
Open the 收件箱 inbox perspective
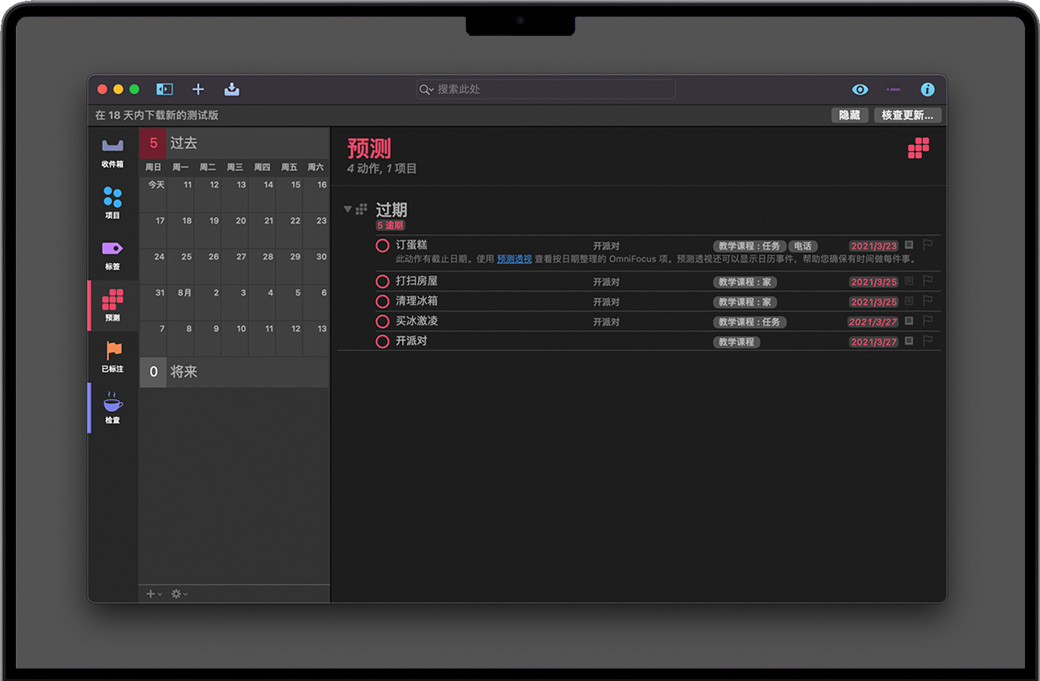(x=112, y=151)
